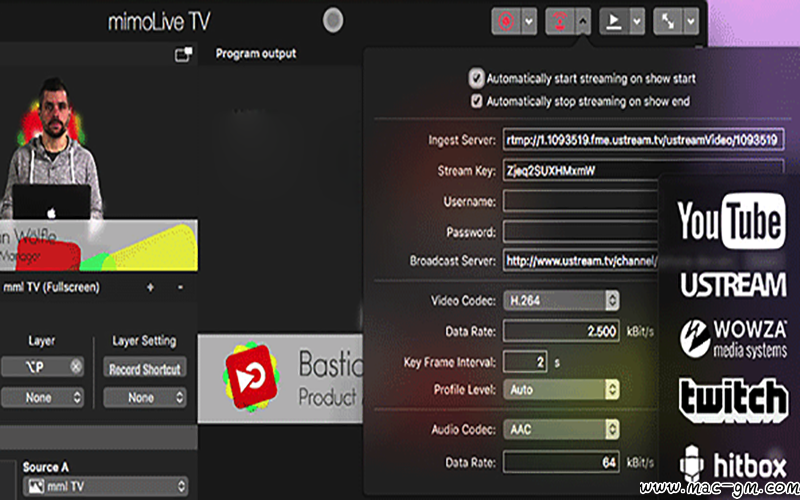Open the dropdown beside the playout button
This screenshot has height=500, width=800.
[x=637, y=21]
